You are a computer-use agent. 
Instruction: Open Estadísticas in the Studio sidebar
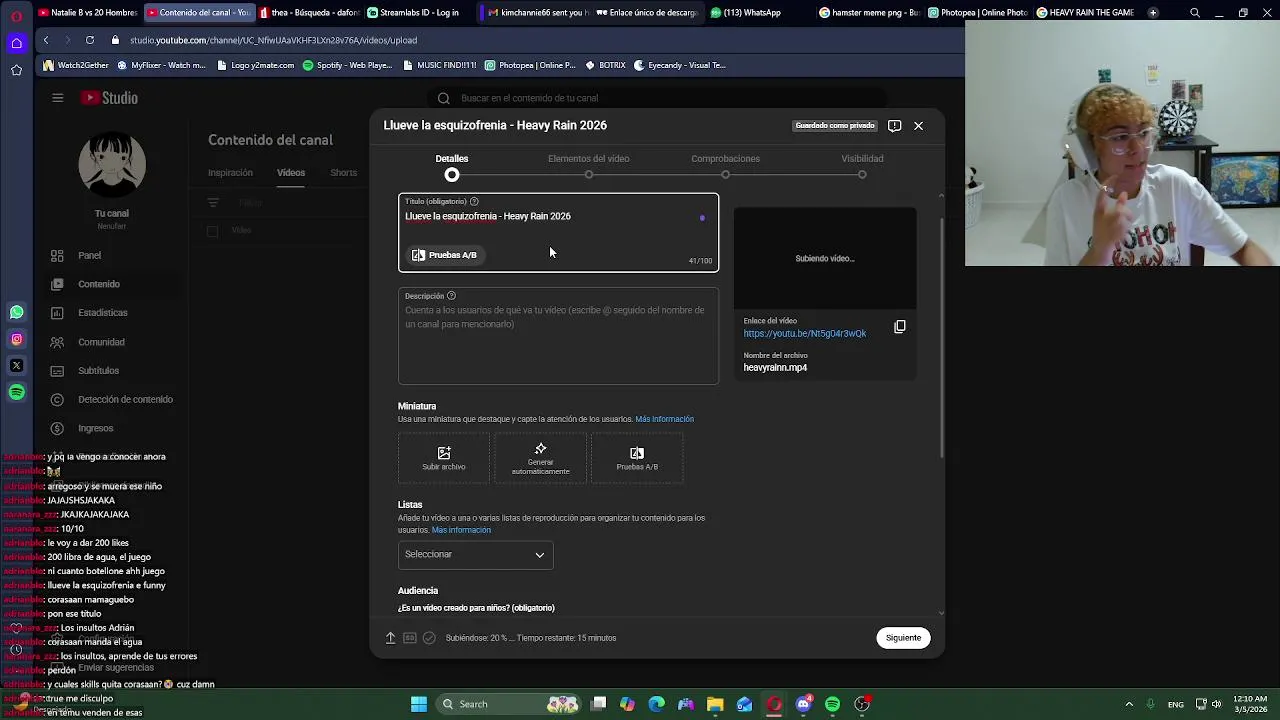110,313
